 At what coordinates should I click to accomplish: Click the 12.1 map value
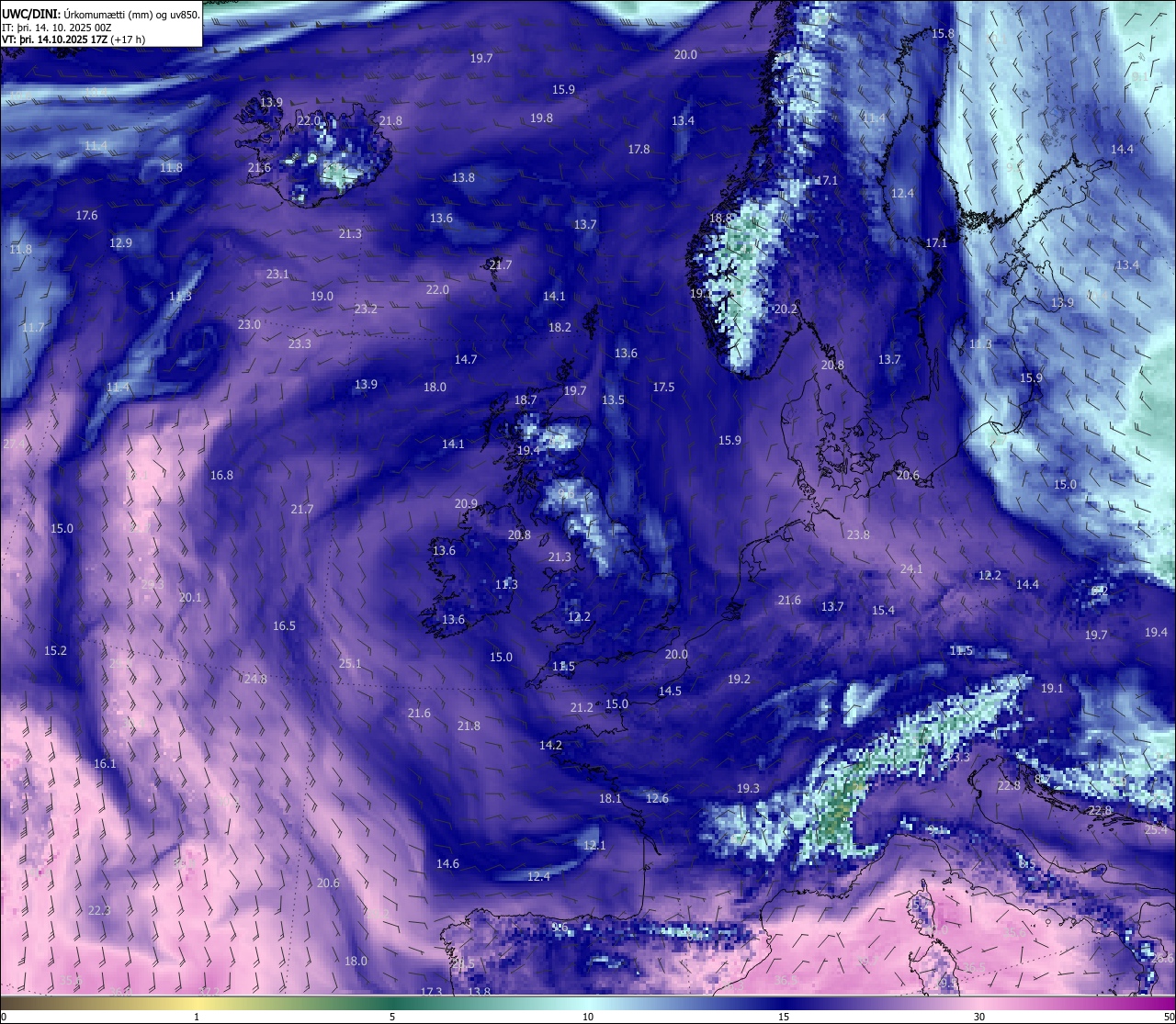click(x=594, y=846)
